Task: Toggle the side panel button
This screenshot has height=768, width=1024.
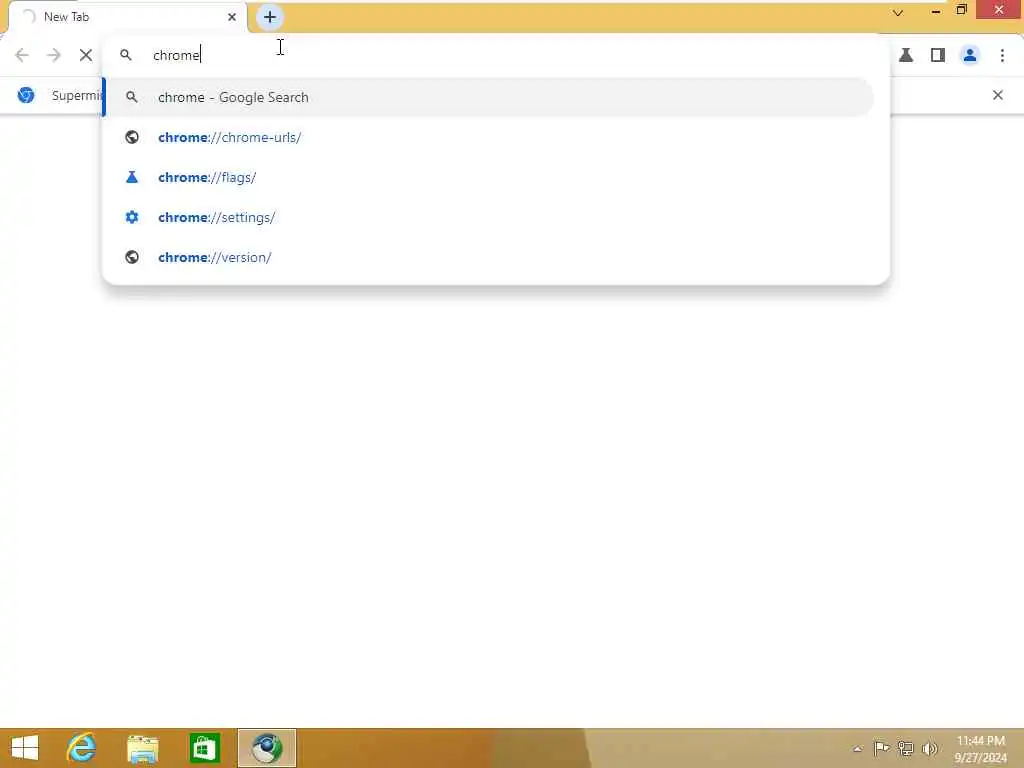Action: coord(938,55)
